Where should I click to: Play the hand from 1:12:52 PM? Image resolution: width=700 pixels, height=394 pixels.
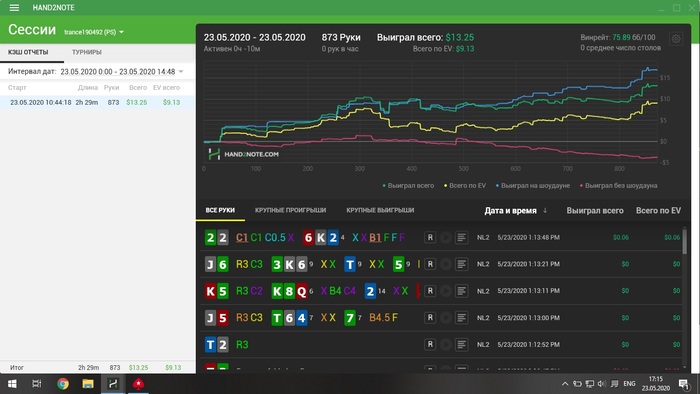click(x=446, y=344)
